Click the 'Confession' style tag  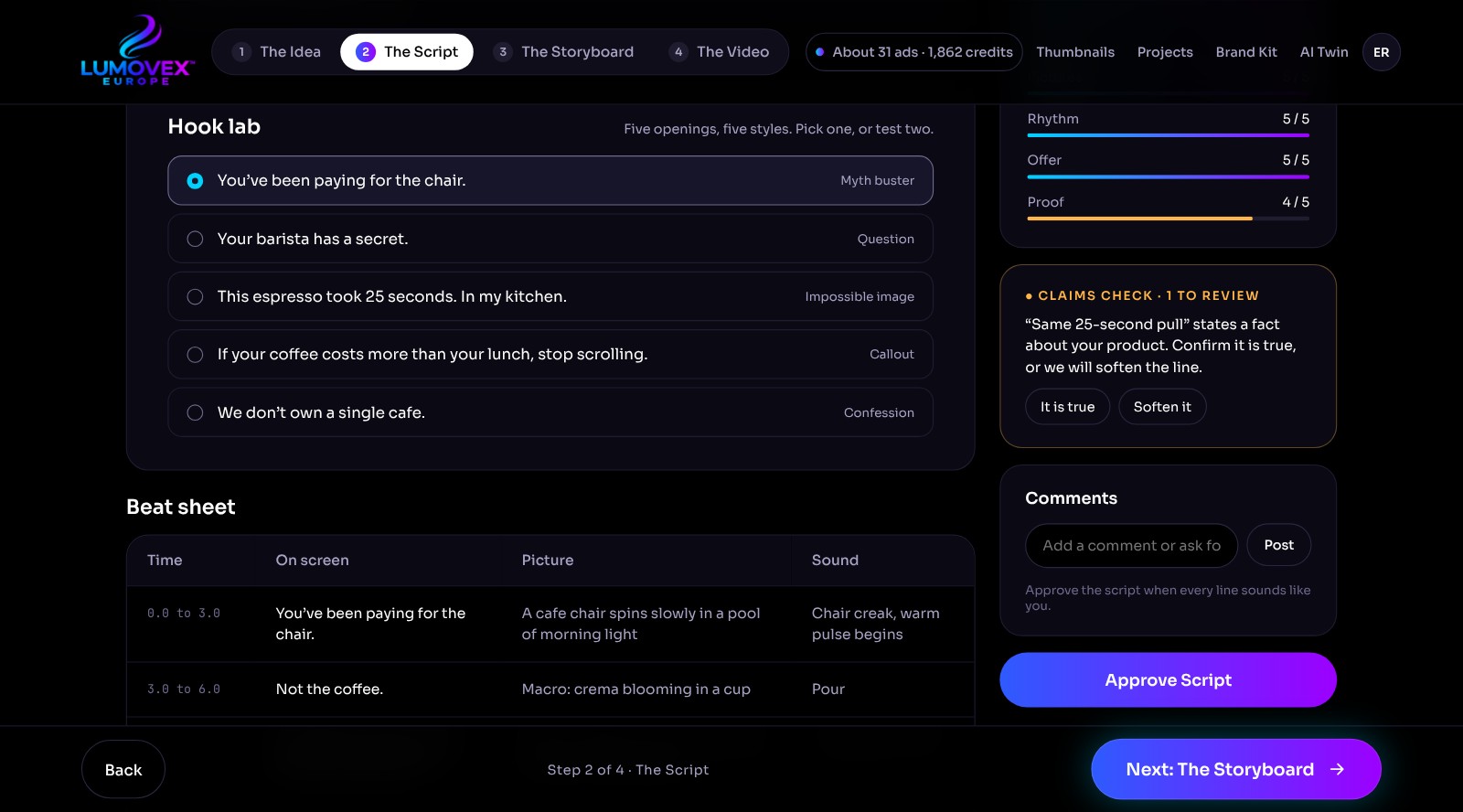[x=879, y=412]
